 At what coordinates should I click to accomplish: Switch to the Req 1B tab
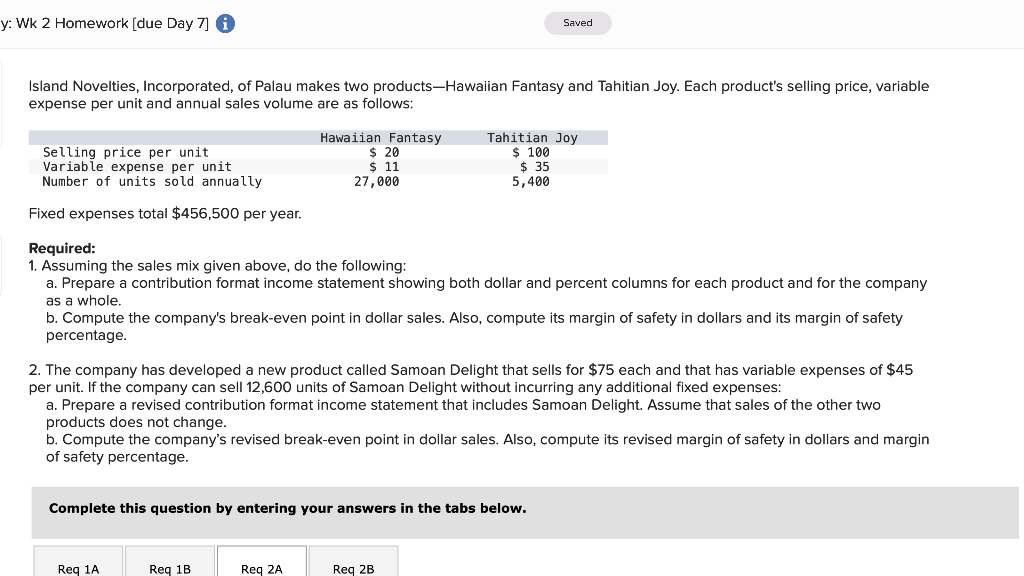170,567
